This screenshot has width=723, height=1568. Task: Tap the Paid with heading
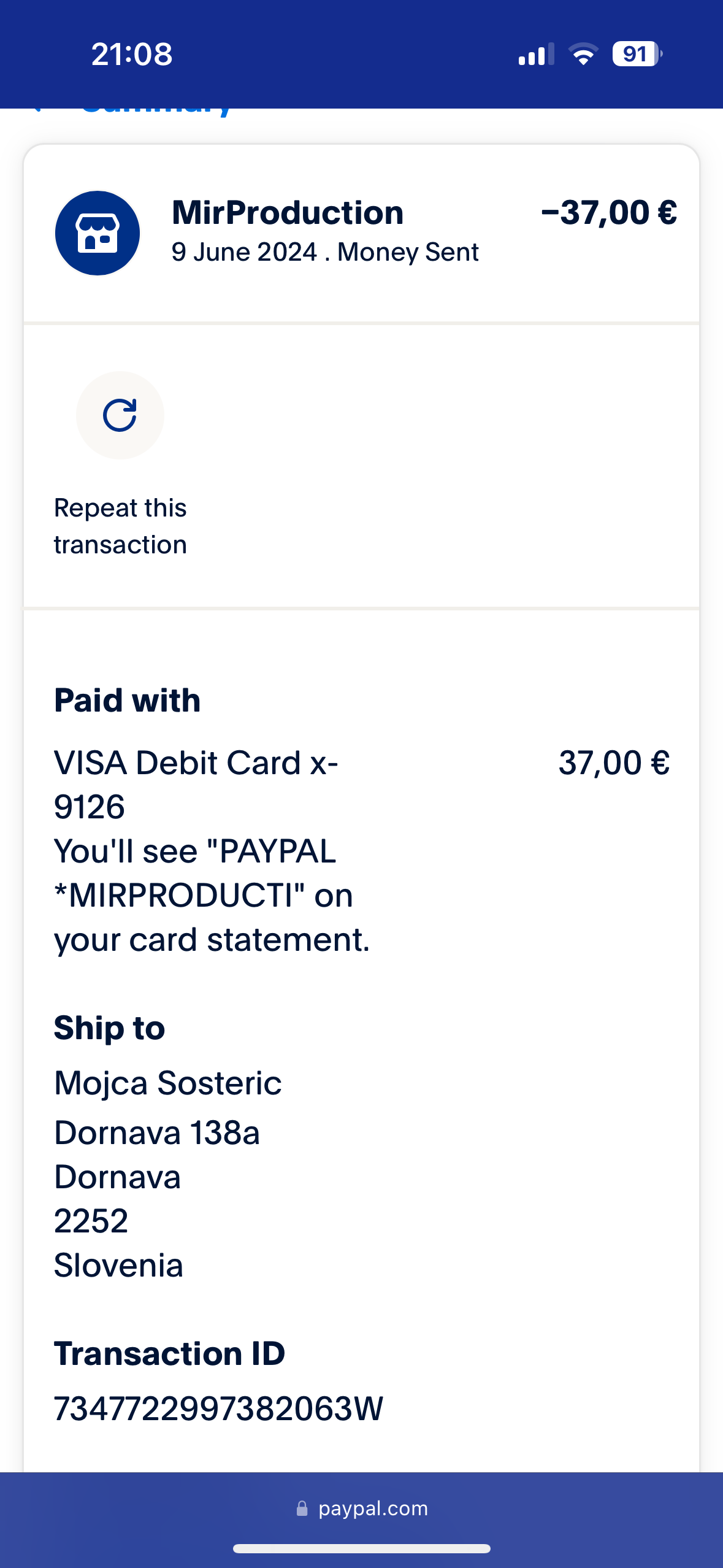coord(127,700)
